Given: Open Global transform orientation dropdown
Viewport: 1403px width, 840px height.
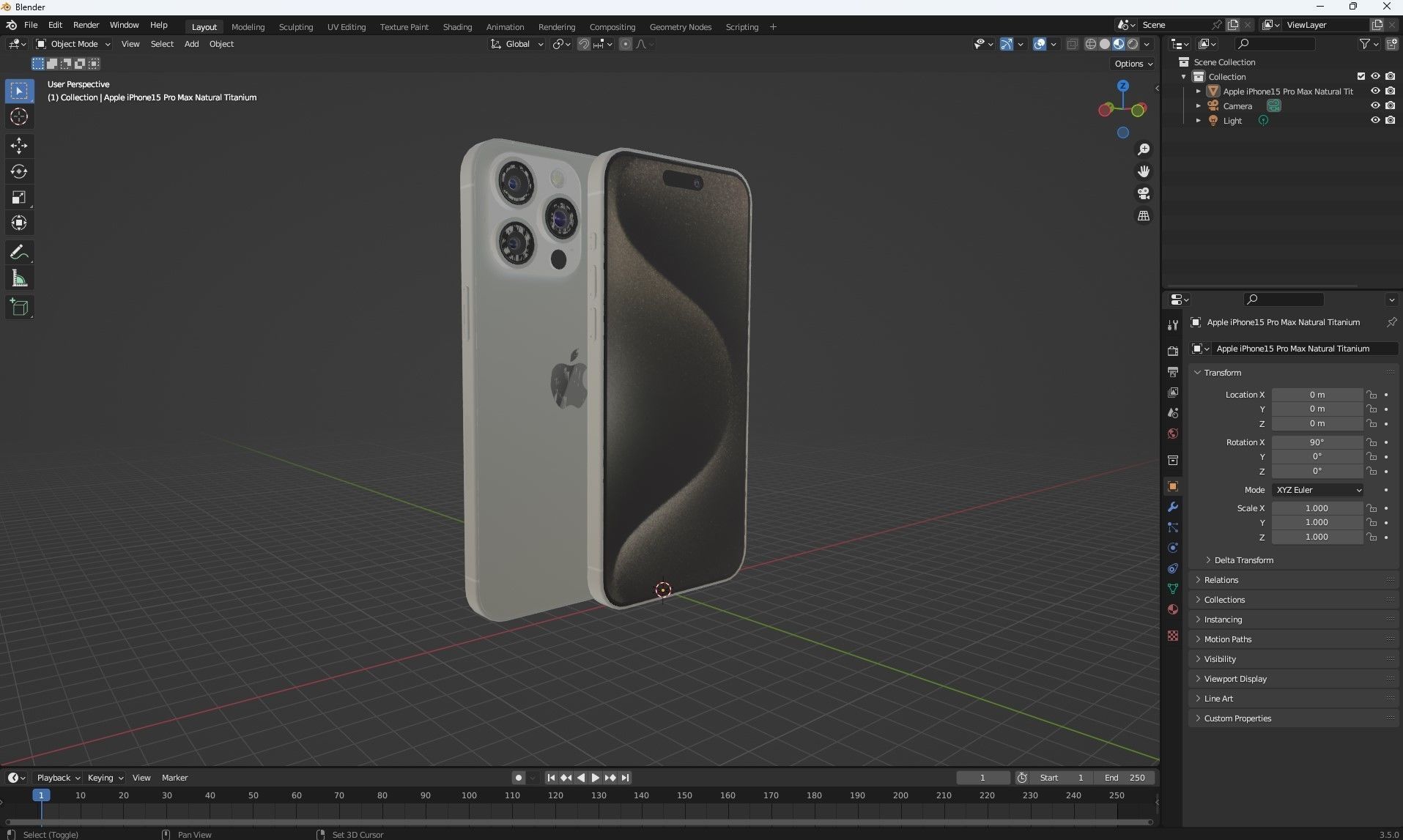Looking at the screenshot, I should 517,44.
